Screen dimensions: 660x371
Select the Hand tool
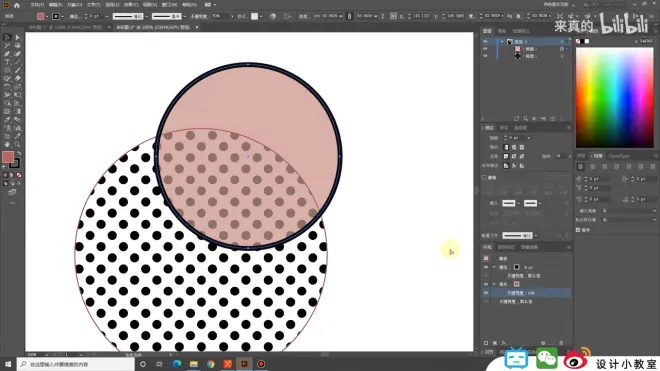7,144
